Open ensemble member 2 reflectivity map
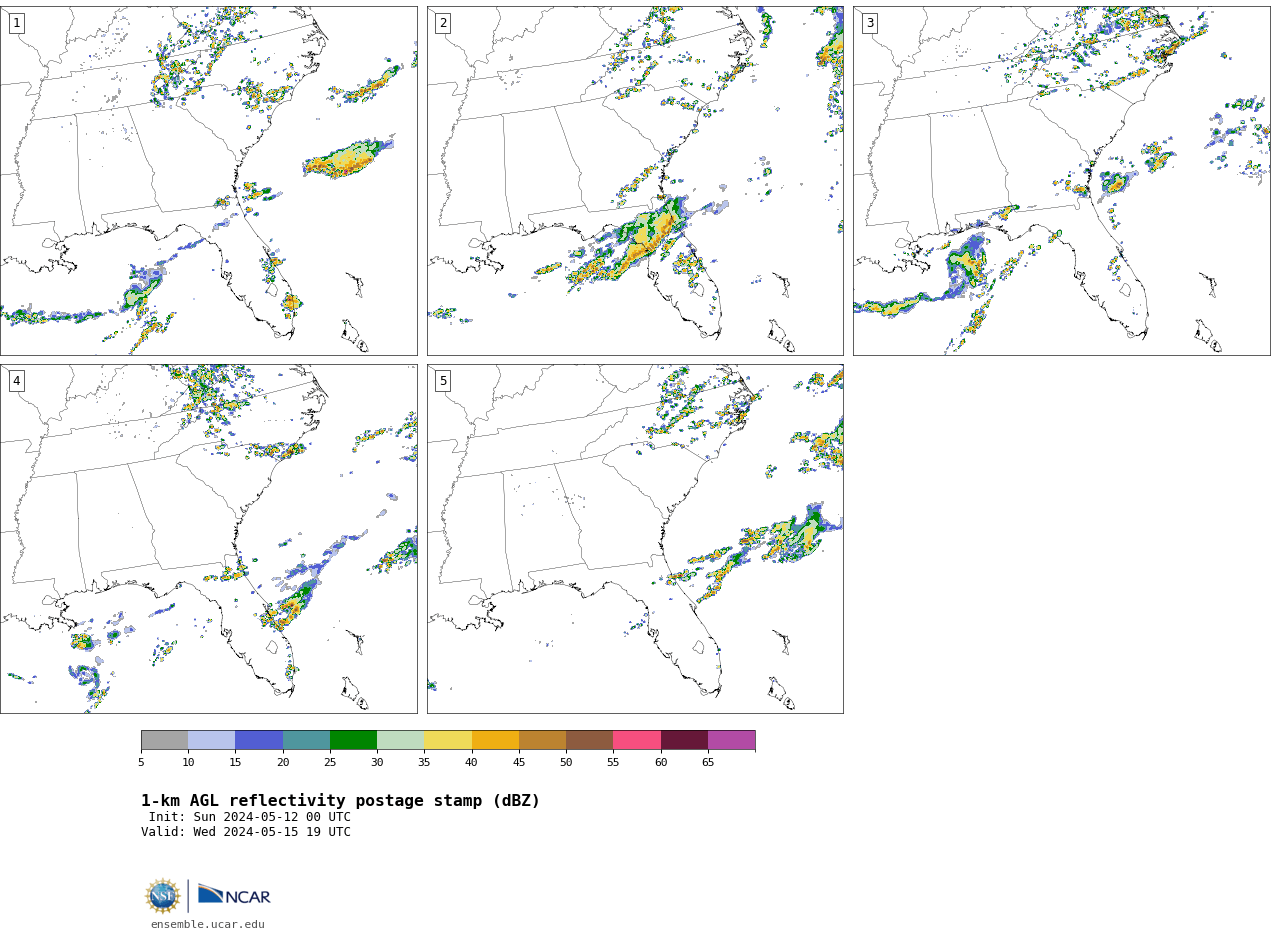Image resolution: width=1280 pixels, height=936 pixels. [635, 181]
